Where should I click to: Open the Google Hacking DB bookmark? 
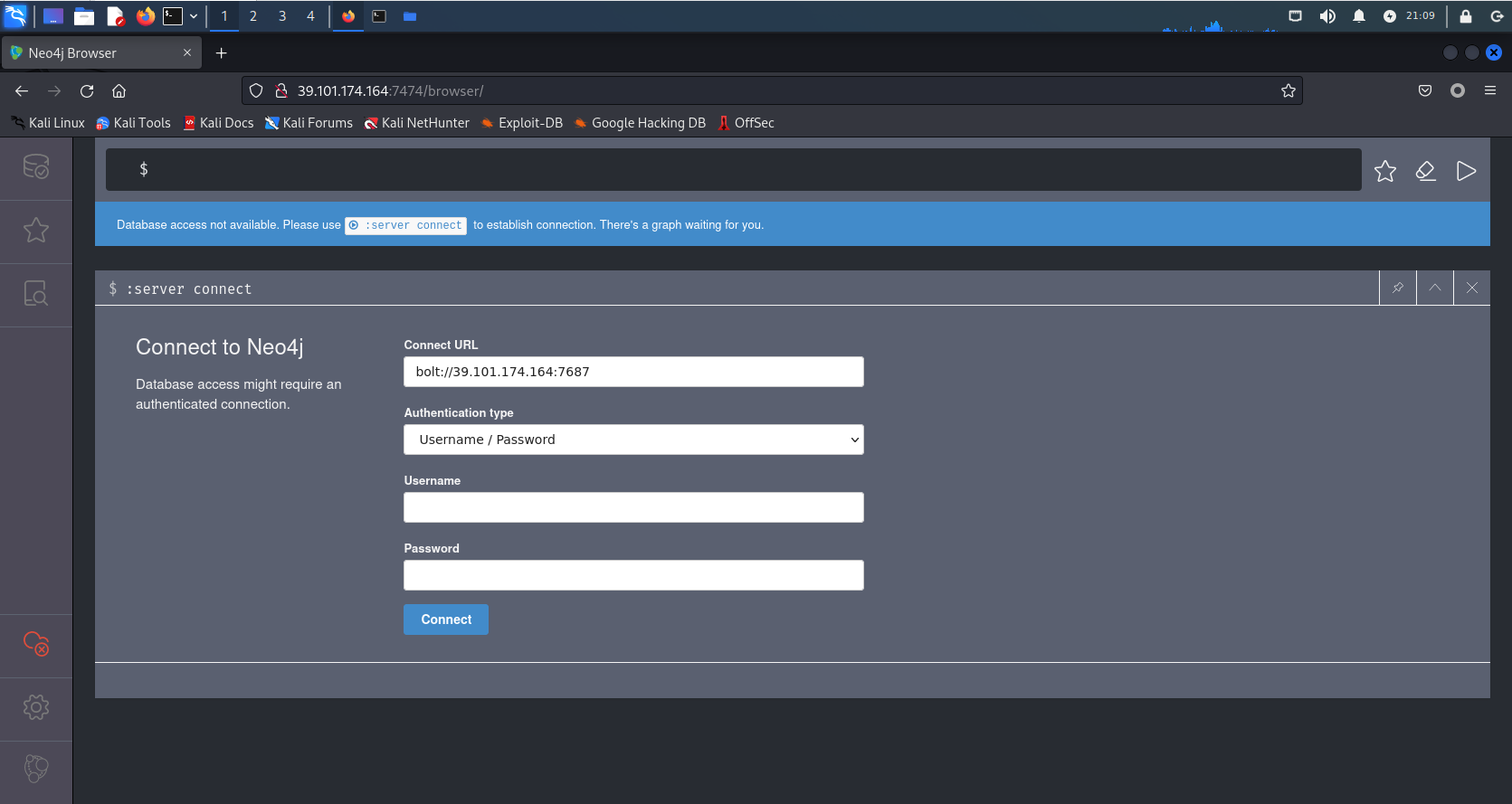[x=640, y=123]
